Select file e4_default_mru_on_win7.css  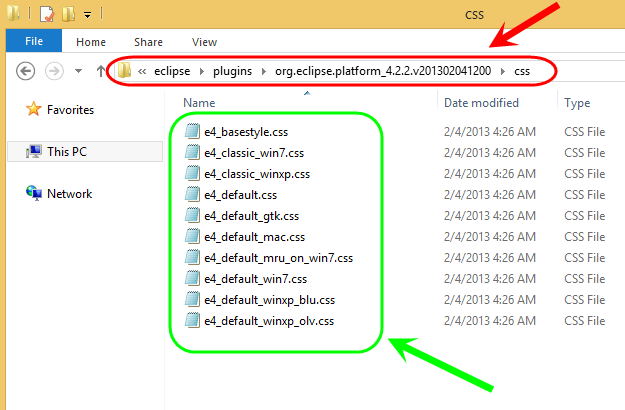tap(279, 258)
